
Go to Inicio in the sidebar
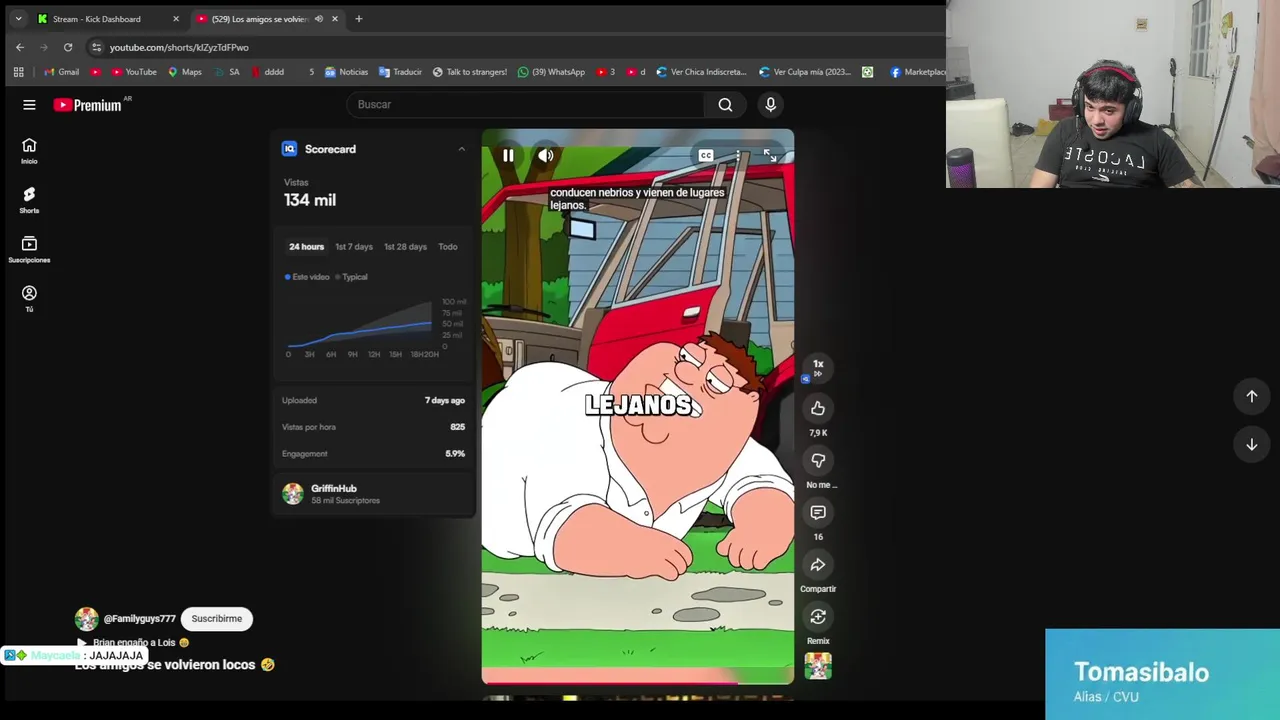coord(29,151)
